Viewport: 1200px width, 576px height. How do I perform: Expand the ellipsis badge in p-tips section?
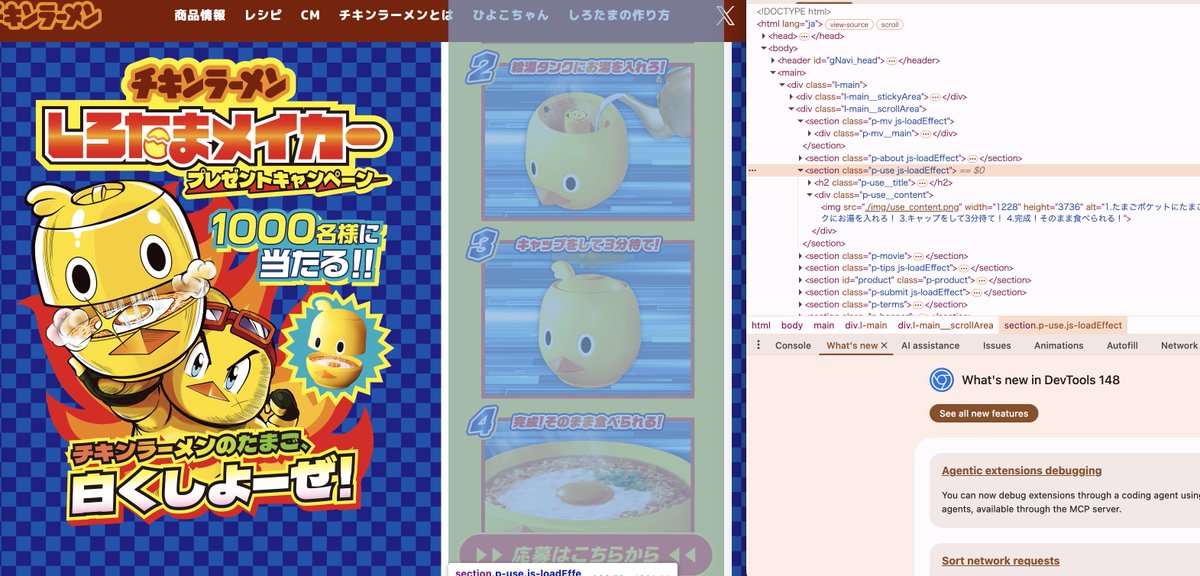click(965, 268)
